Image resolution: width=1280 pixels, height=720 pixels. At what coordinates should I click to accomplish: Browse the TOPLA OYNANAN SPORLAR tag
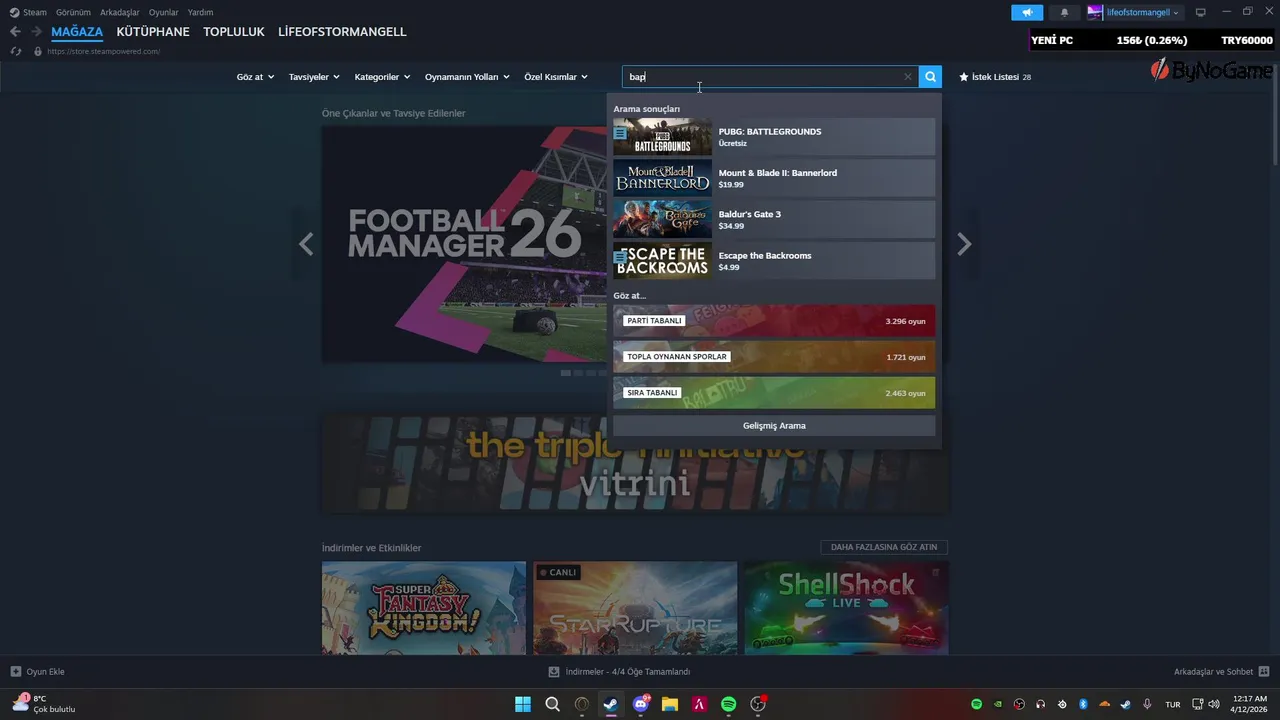pyautogui.click(x=774, y=357)
